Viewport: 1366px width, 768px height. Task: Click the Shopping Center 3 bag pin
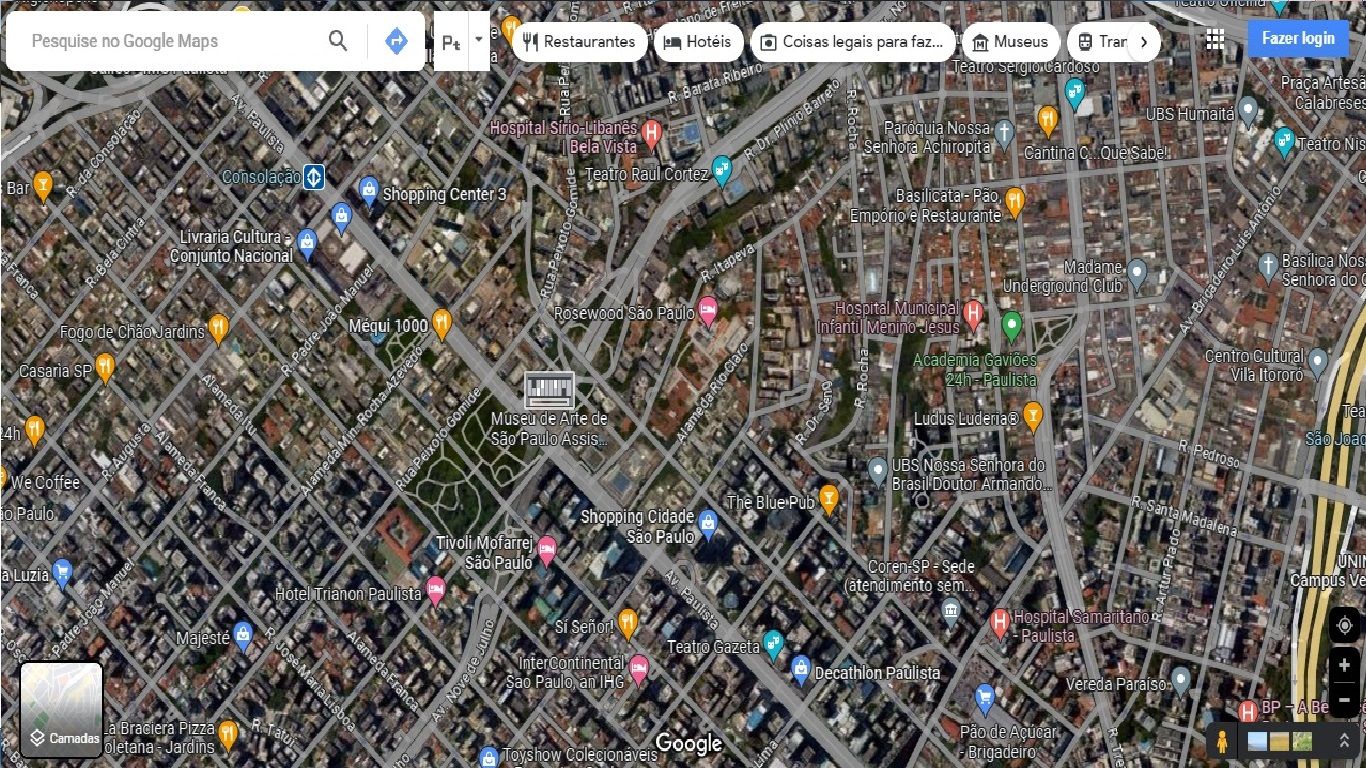[368, 190]
